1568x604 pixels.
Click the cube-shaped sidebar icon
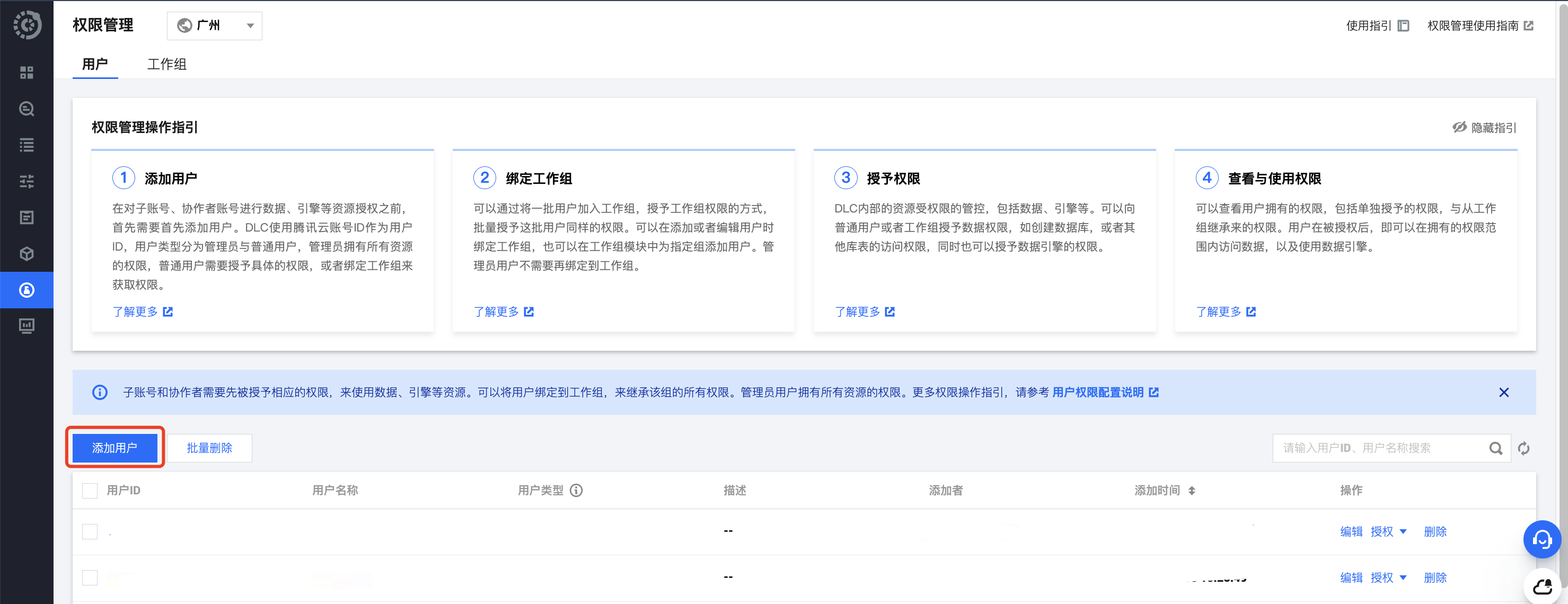(x=26, y=254)
